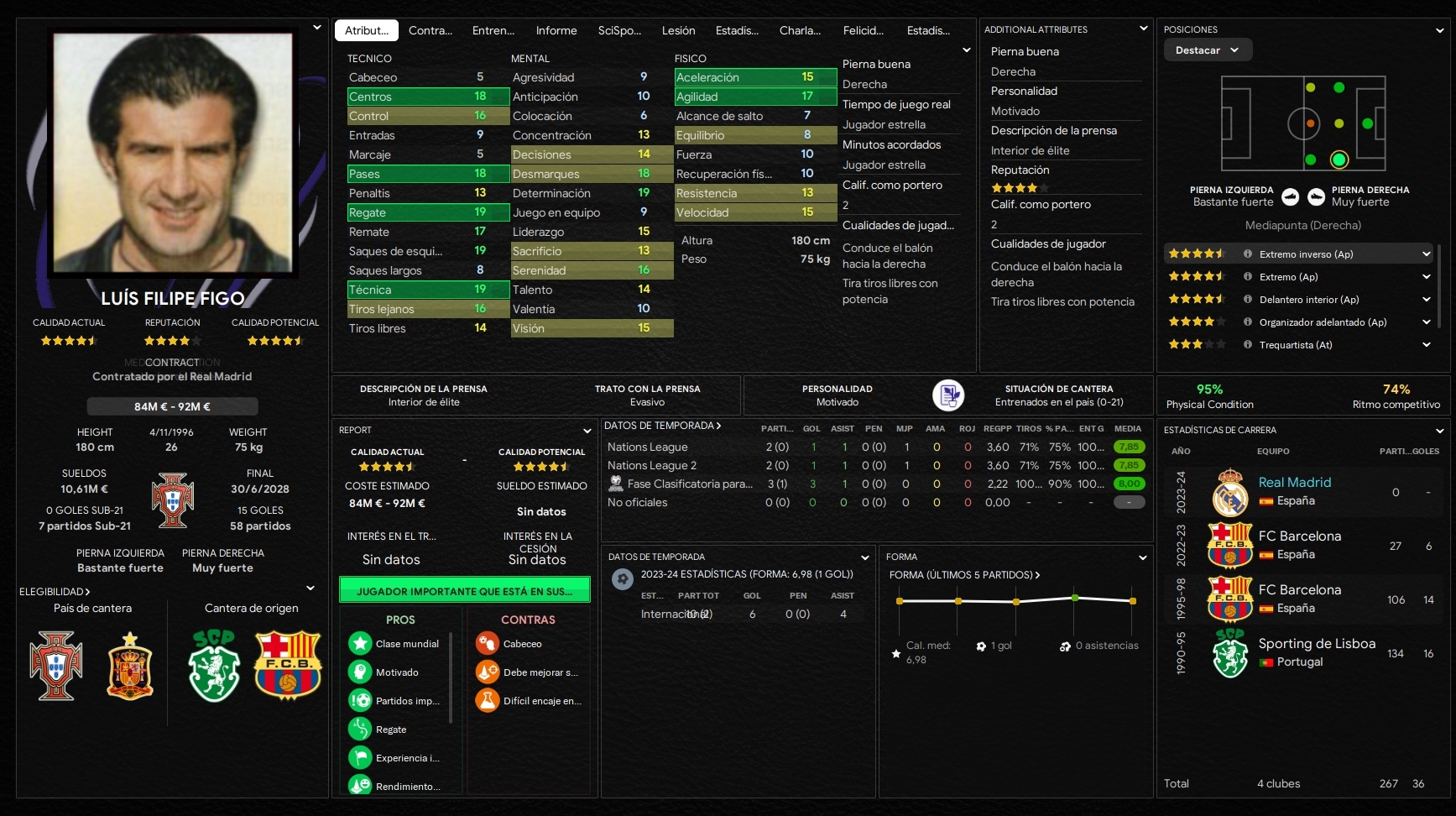
Task: Expand the Organizador adelantado (Ap) role row
Action: [1427, 322]
